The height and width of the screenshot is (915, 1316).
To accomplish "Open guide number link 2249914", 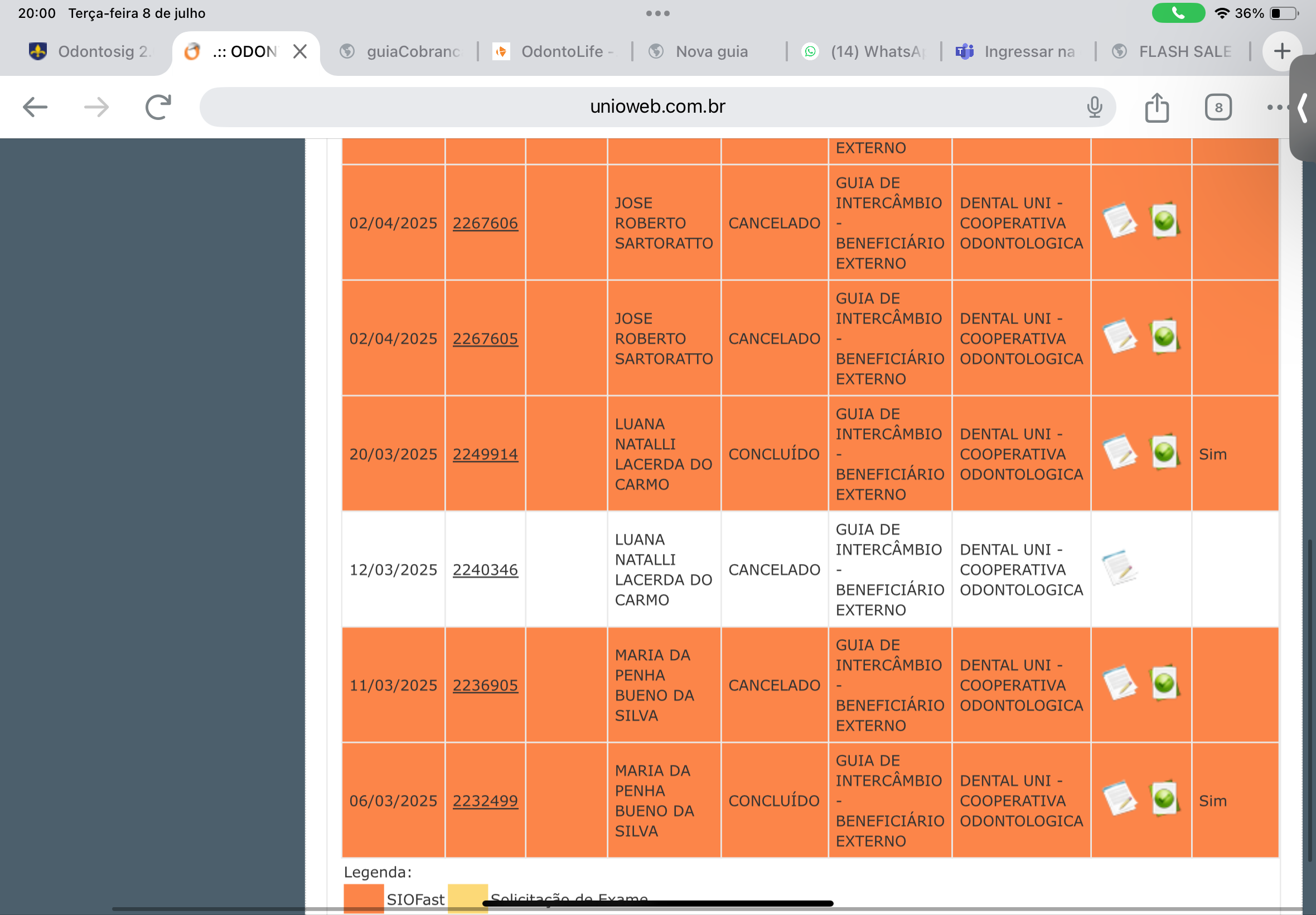I will point(485,454).
